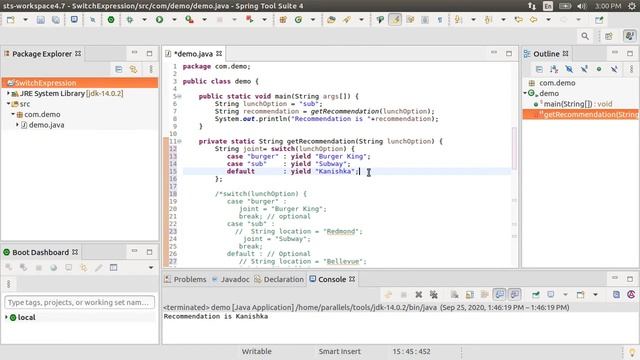Collapse the getRecommendation method fold marker
This screenshot has height=360, width=640.
coord(179,142)
